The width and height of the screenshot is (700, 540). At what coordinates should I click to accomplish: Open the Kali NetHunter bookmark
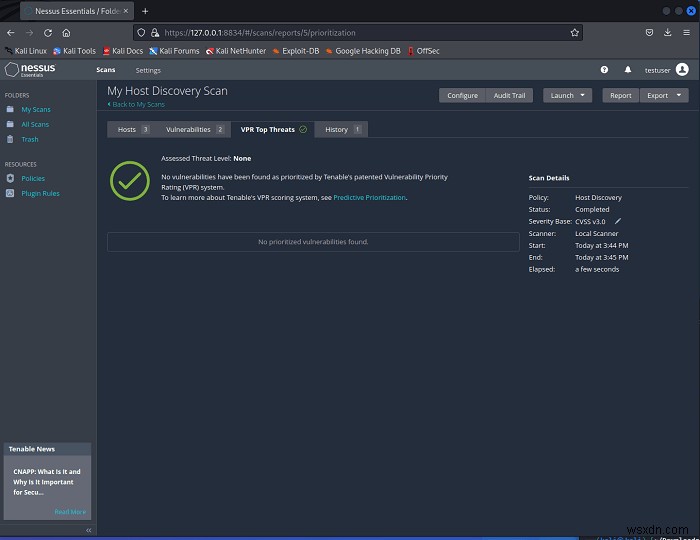(x=236, y=51)
